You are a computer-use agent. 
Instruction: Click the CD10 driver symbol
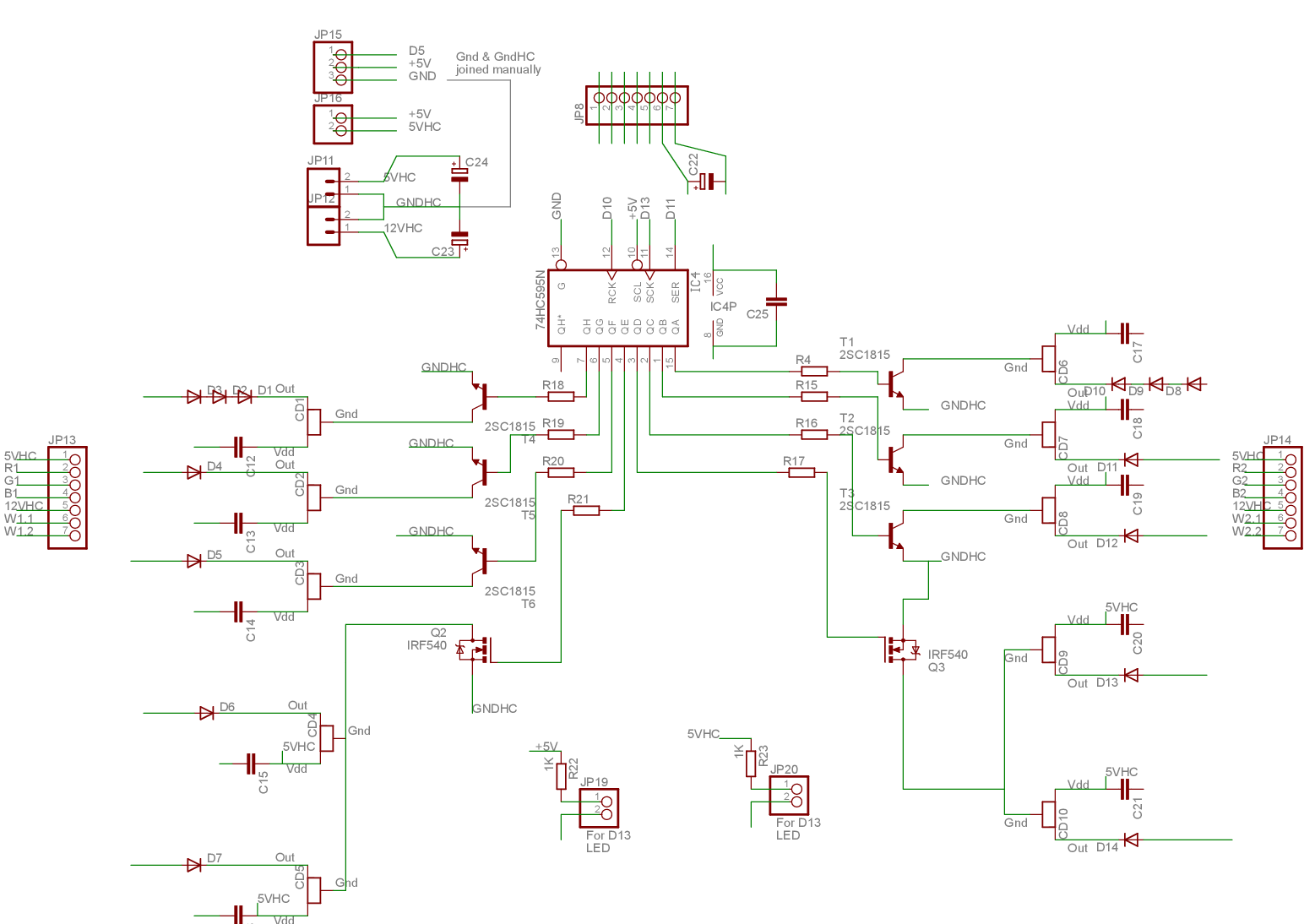click(x=1049, y=814)
